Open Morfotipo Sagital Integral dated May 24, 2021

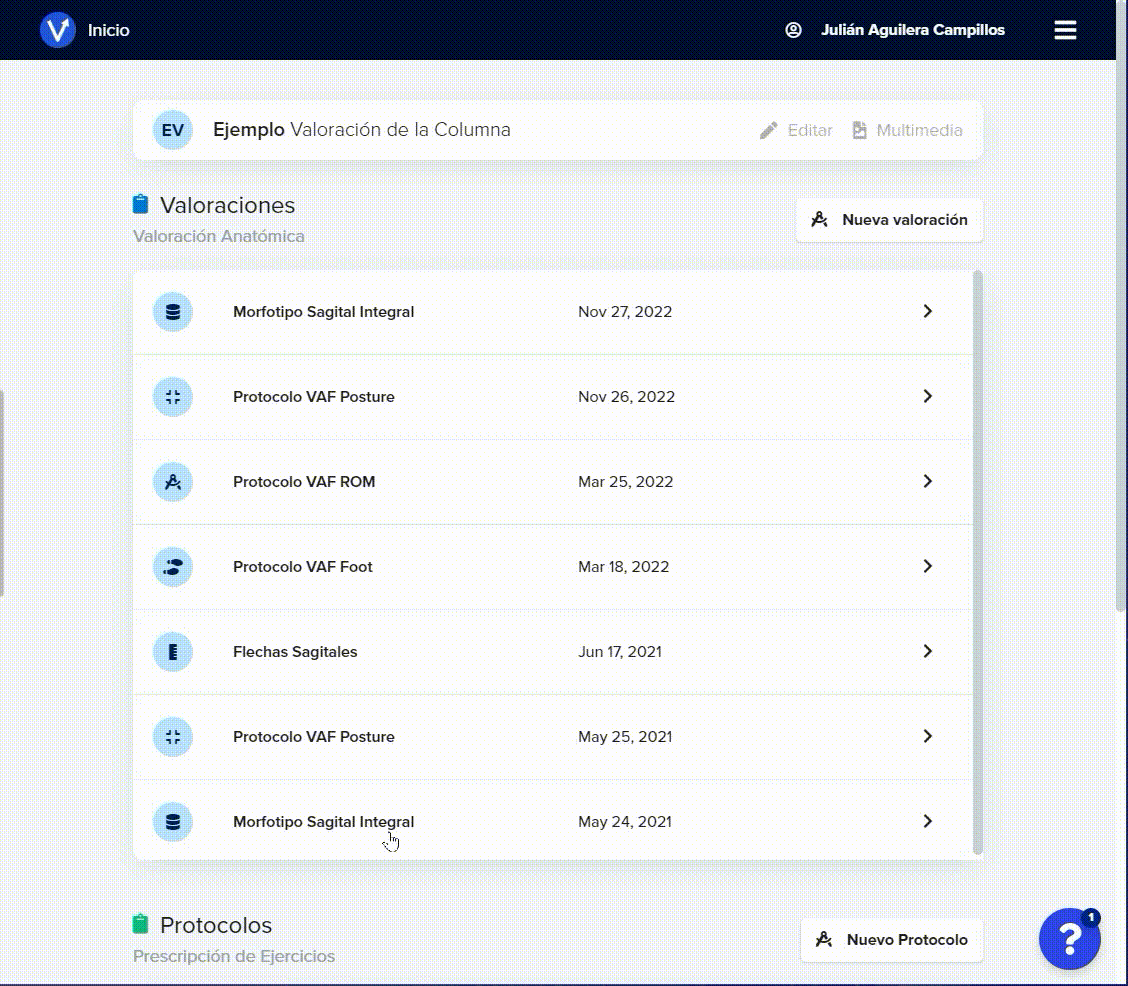pos(552,821)
